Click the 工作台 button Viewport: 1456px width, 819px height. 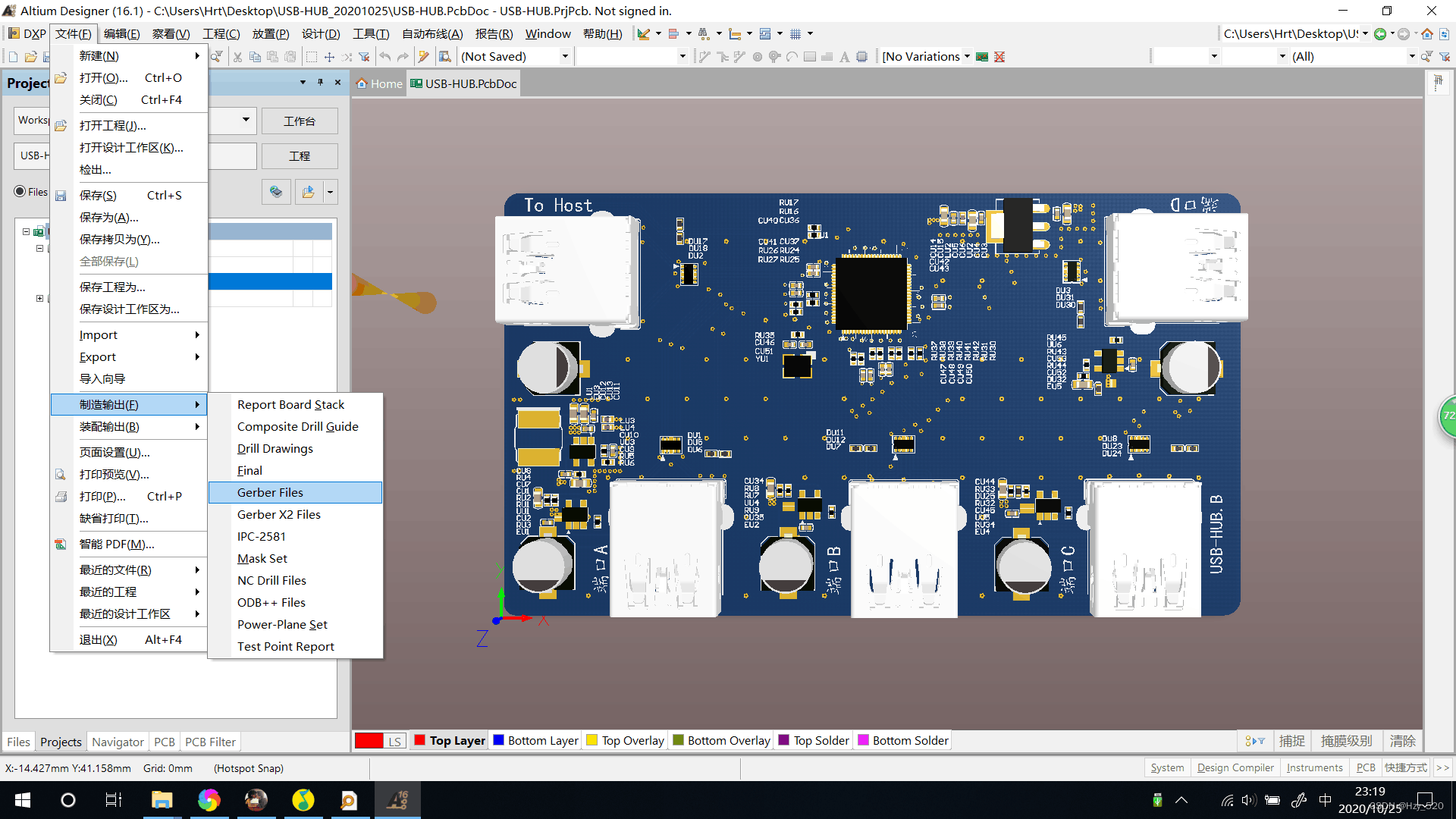[300, 121]
